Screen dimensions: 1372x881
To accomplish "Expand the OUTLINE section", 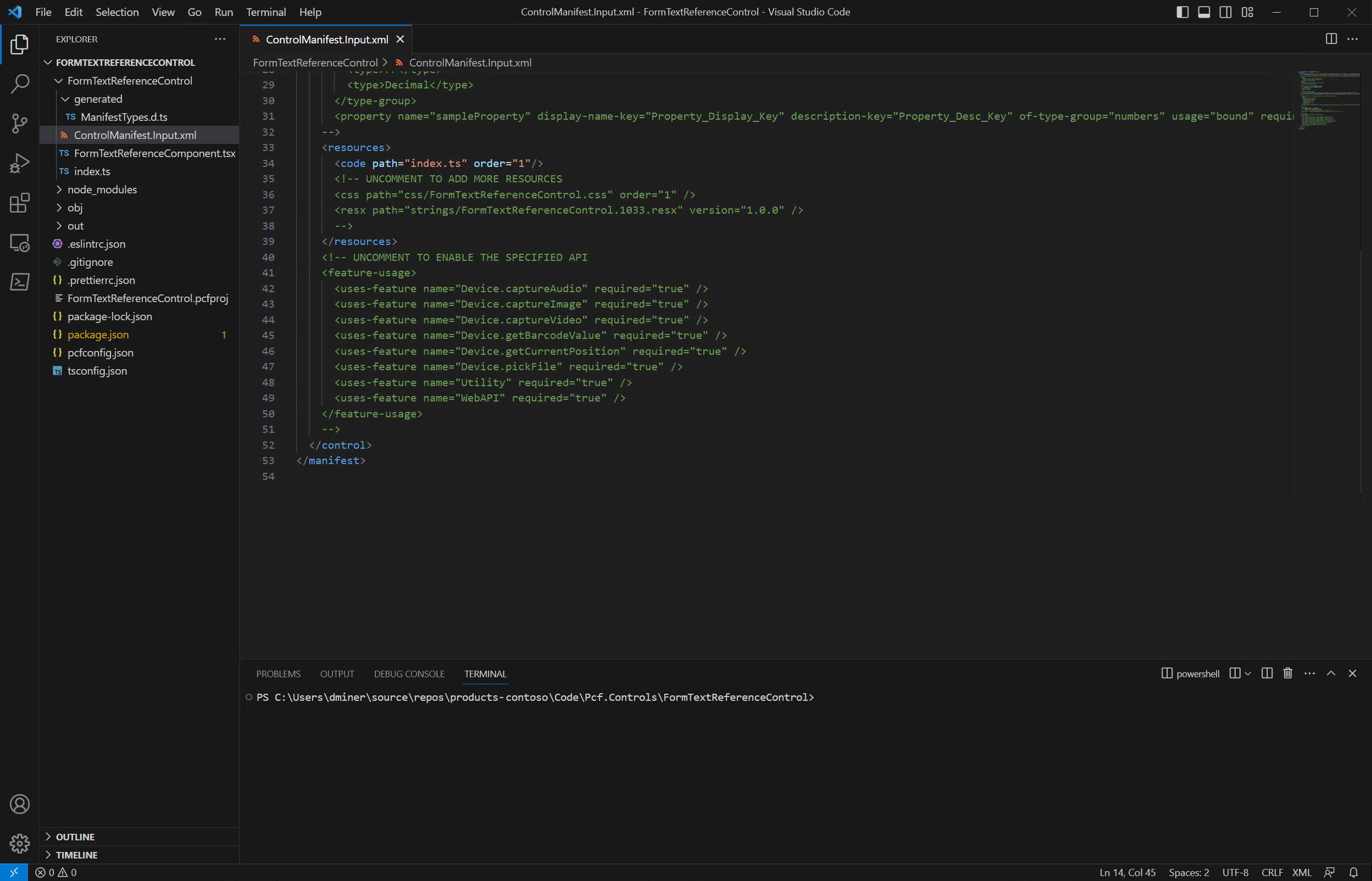I will click(75, 837).
